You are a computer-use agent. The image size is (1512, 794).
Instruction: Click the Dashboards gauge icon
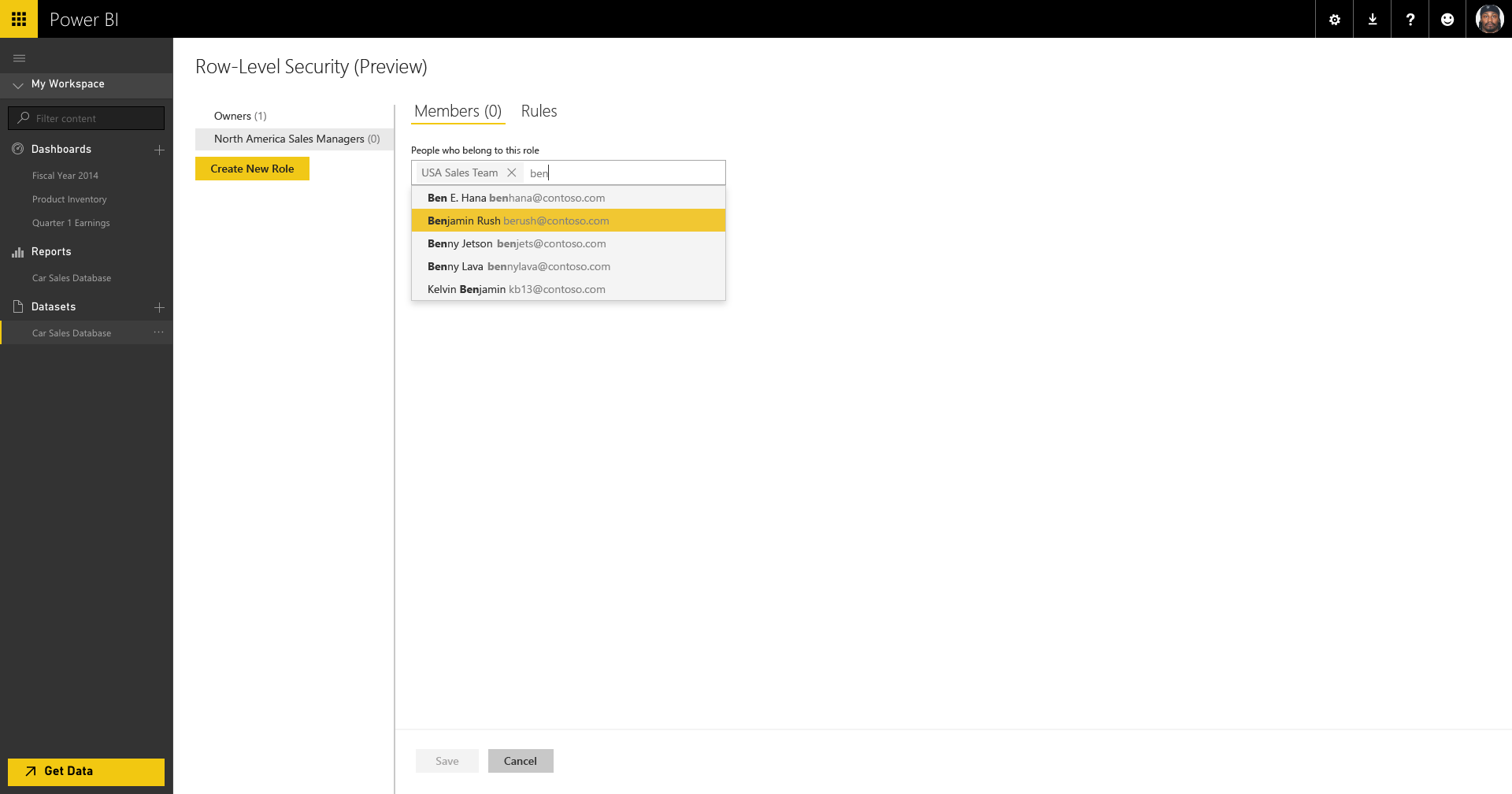click(18, 149)
